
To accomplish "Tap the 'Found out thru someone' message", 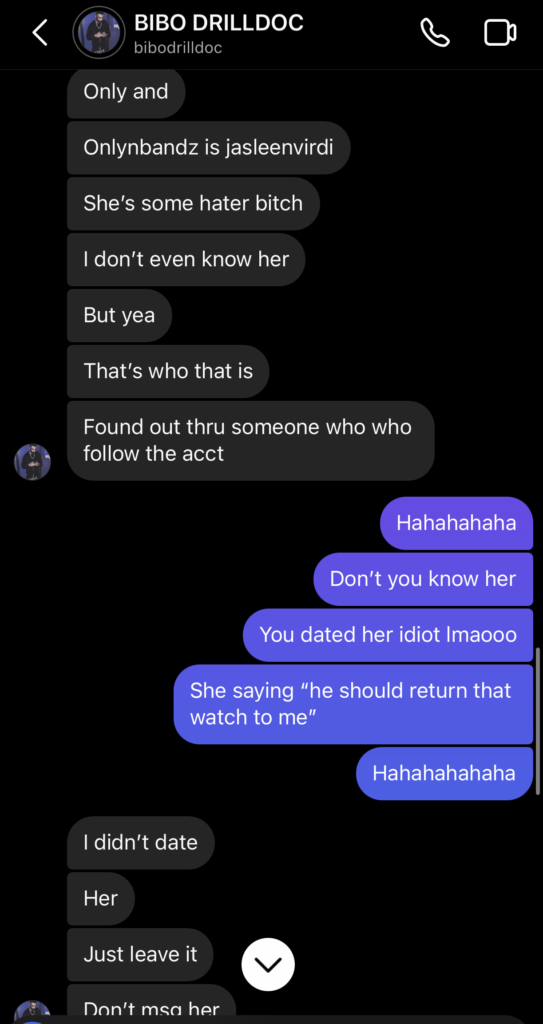I will [251, 441].
